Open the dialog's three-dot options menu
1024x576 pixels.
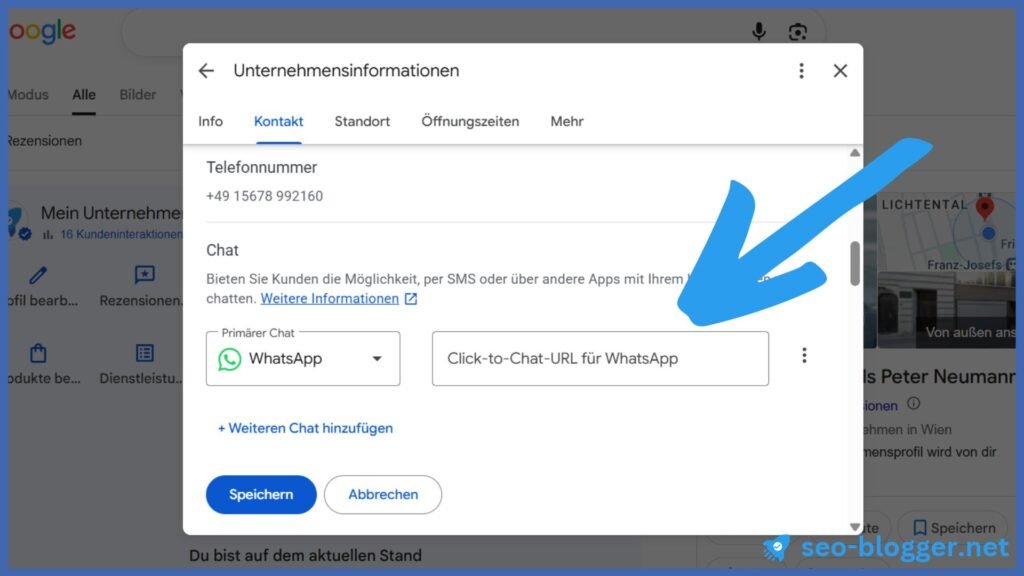tap(801, 71)
